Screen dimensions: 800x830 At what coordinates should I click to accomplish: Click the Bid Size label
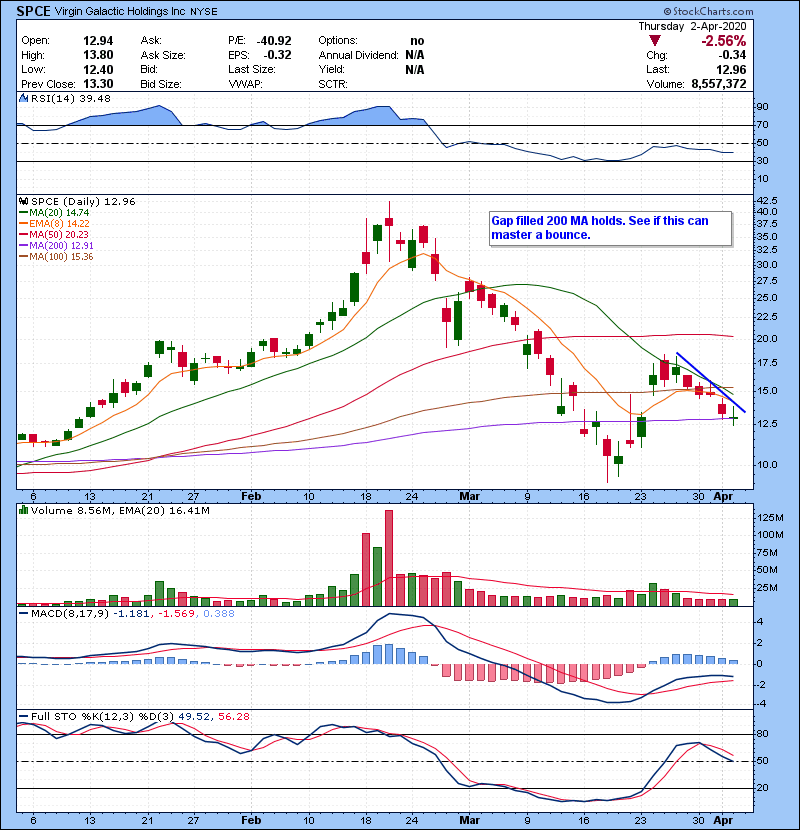coord(161,84)
